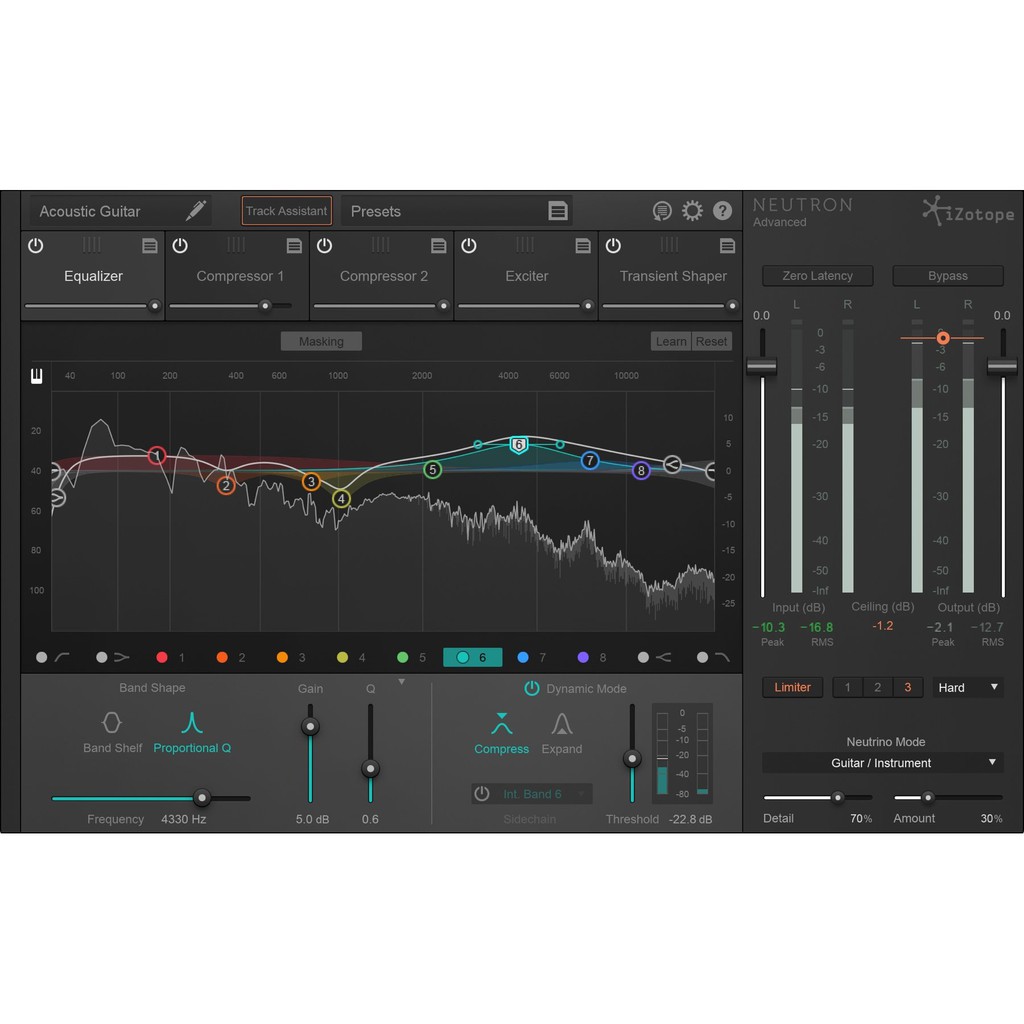This screenshot has height=1024, width=1024.
Task: Toggle the Transient Shaper power button
Action: coord(613,246)
